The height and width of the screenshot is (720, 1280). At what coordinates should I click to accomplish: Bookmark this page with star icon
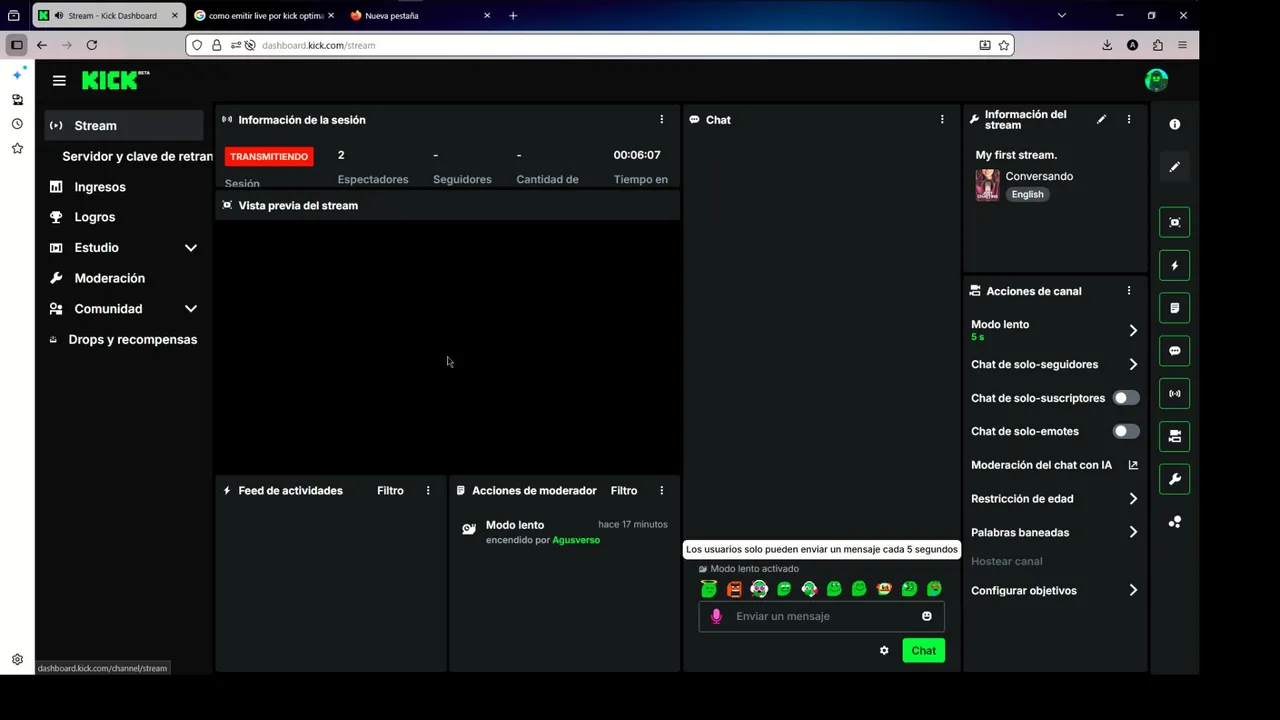point(1003,45)
